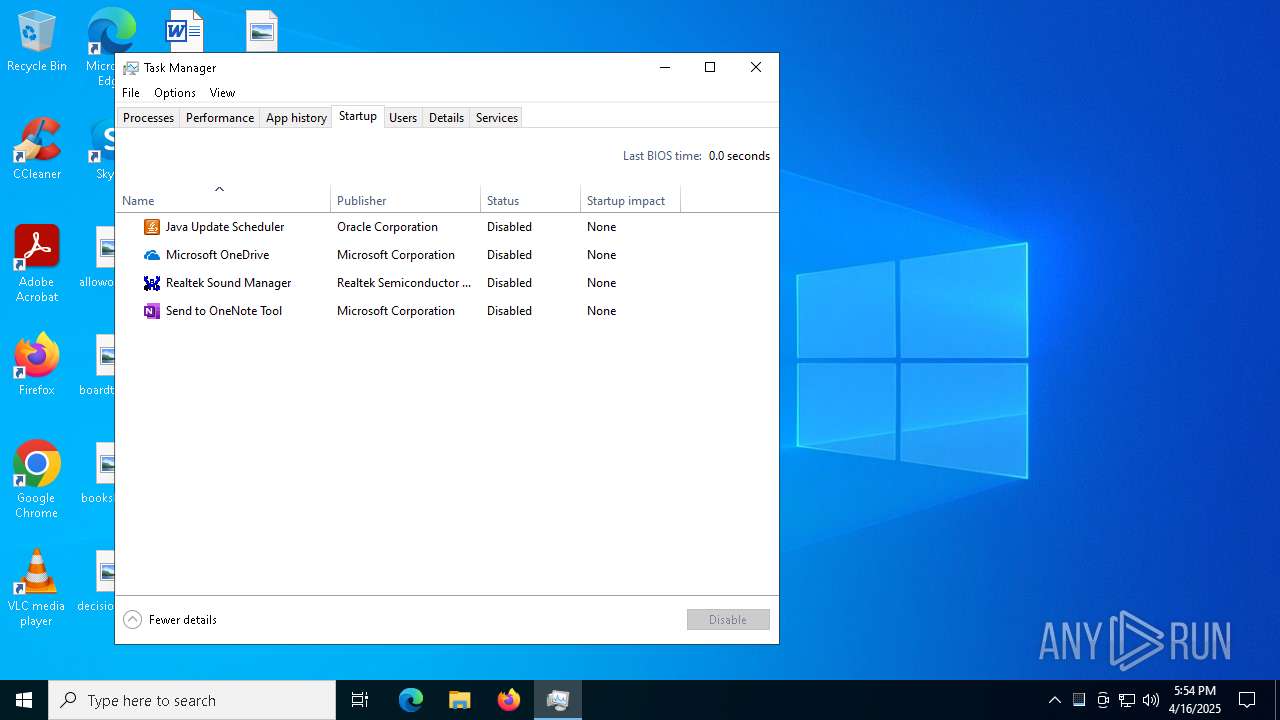Select the Java Update Scheduler row name

[225, 227]
